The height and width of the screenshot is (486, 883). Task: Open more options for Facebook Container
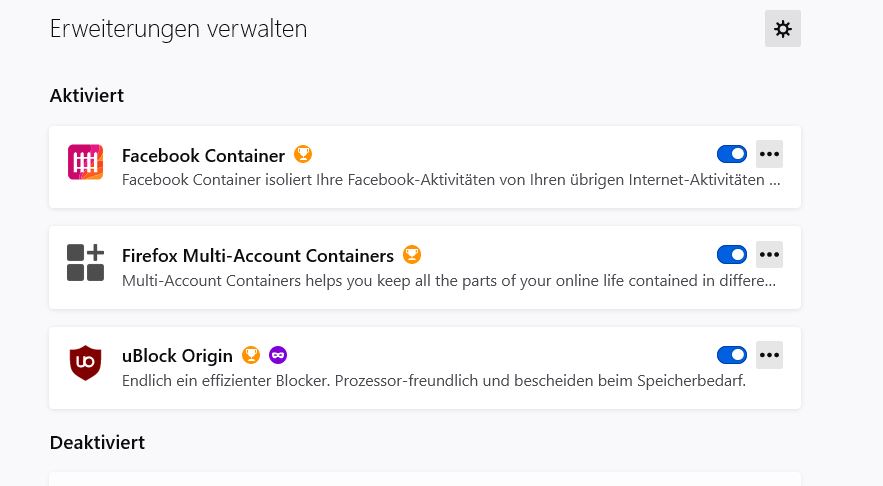tap(769, 154)
